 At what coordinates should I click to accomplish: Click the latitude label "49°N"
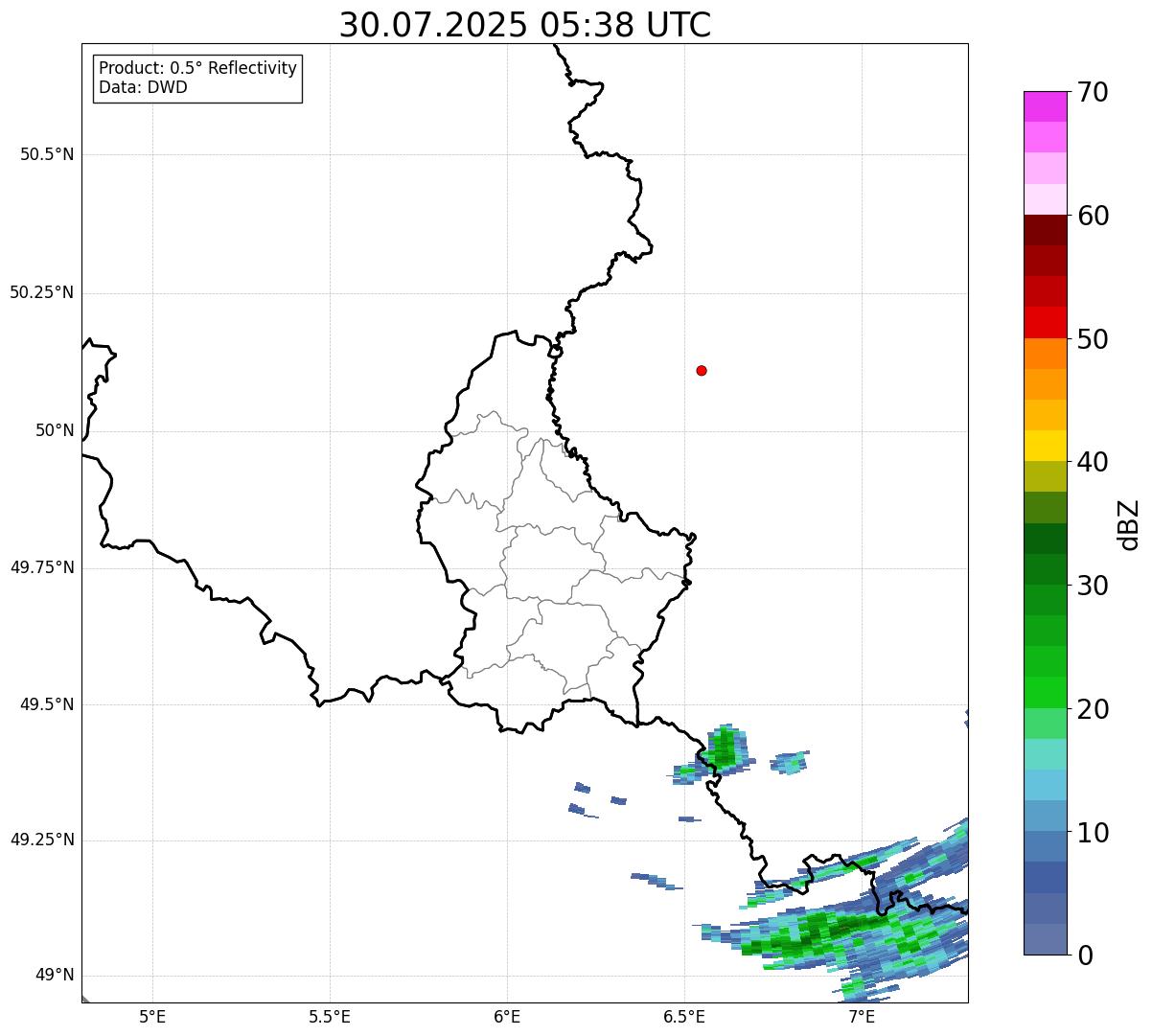pyautogui.click(x=55, y=976)
